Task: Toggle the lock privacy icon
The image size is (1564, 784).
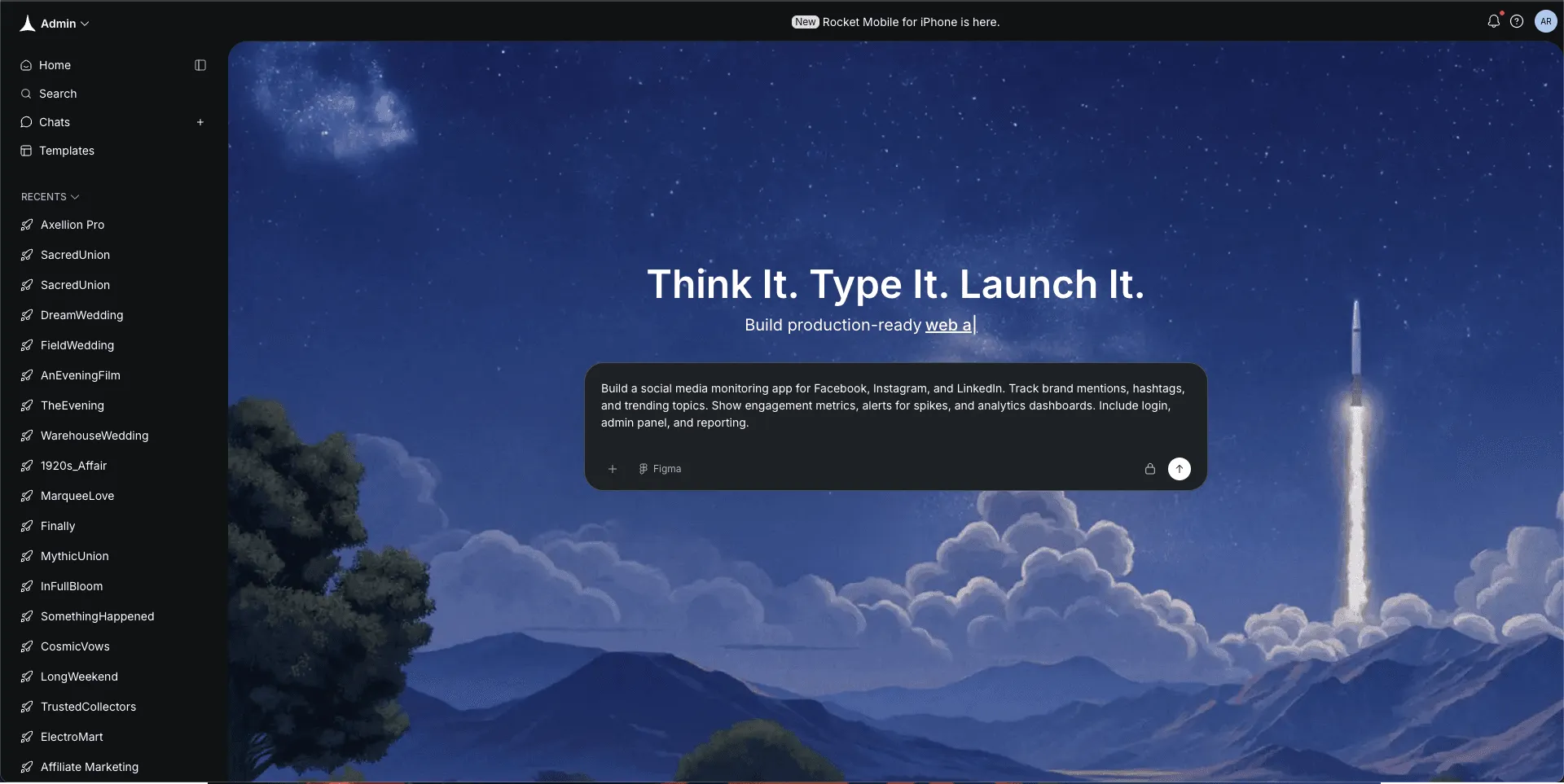Action: 1150,469
